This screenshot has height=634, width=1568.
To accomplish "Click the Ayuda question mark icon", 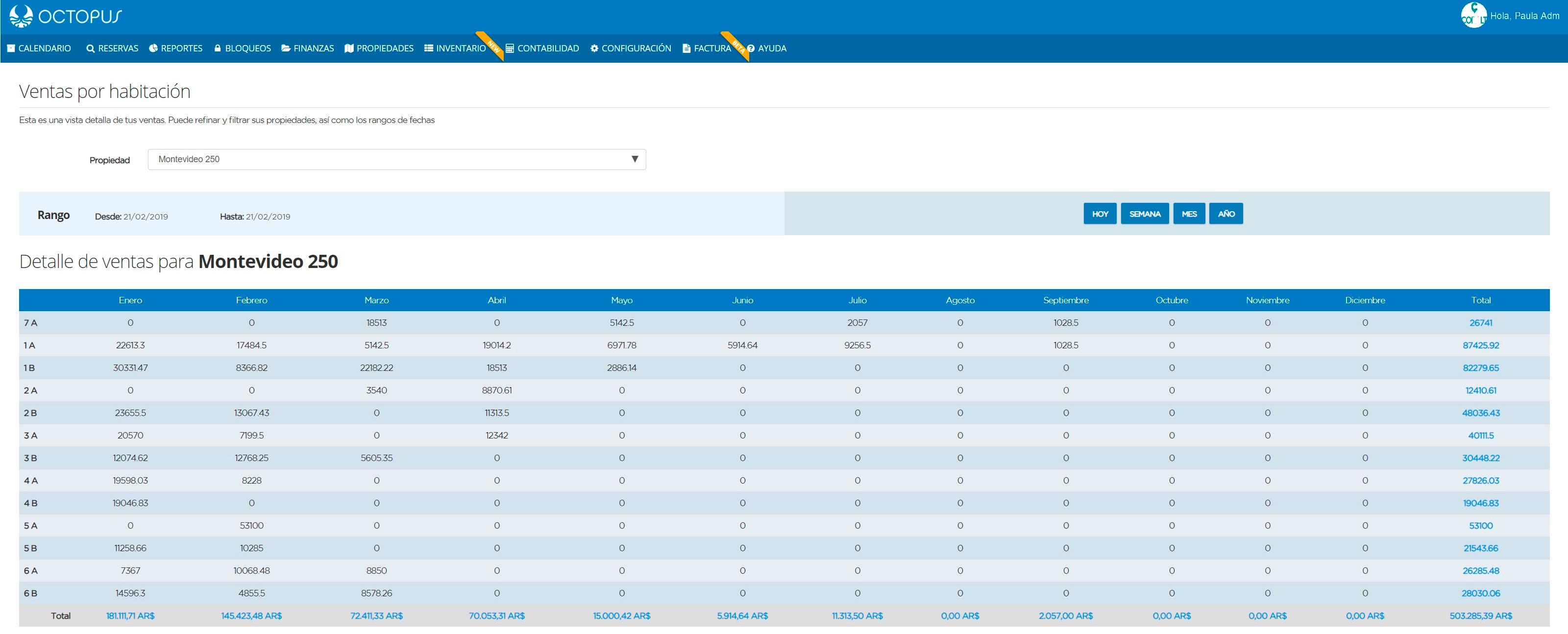I will (751, 49).
